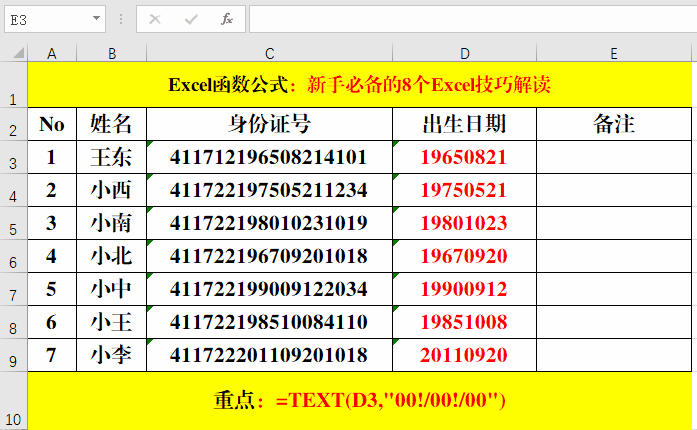Click the yellow TEXT formula note cell
This screenshot has width=697, height=430.
(x=360, y=400)
